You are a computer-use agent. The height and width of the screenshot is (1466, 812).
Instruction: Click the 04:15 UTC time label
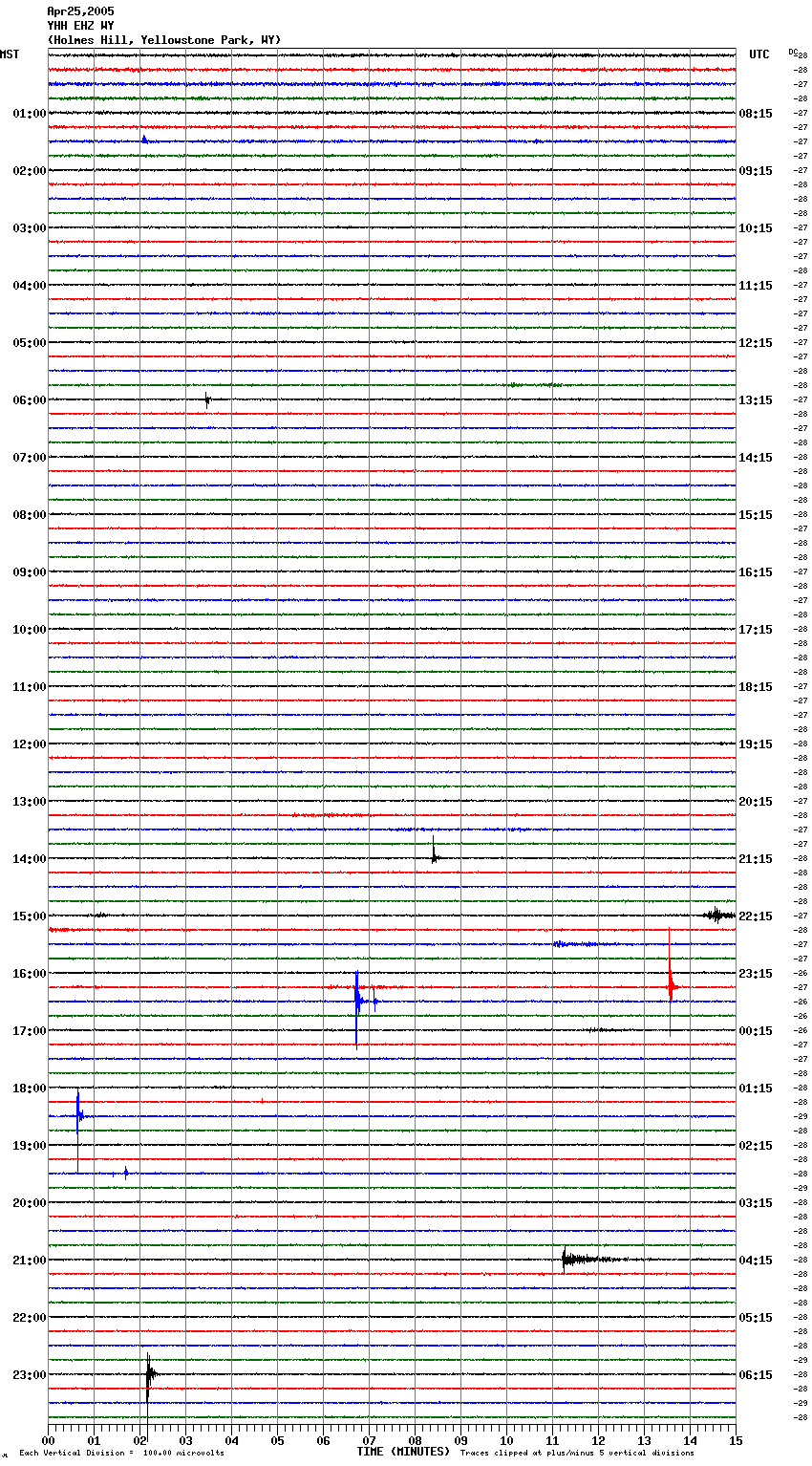[756, 1261]
